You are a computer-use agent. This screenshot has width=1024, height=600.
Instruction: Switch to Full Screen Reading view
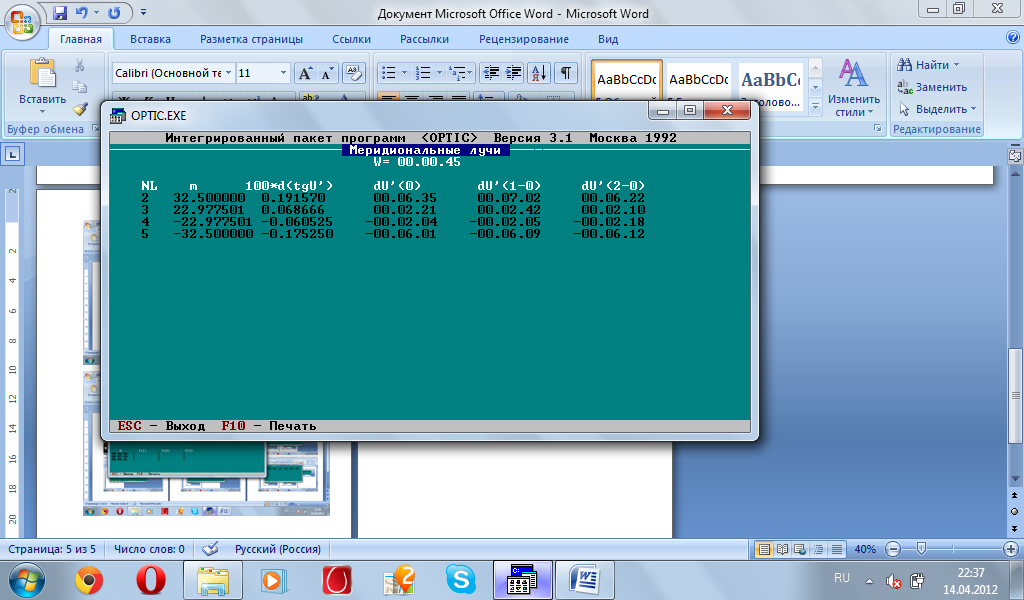pos(782,549)
